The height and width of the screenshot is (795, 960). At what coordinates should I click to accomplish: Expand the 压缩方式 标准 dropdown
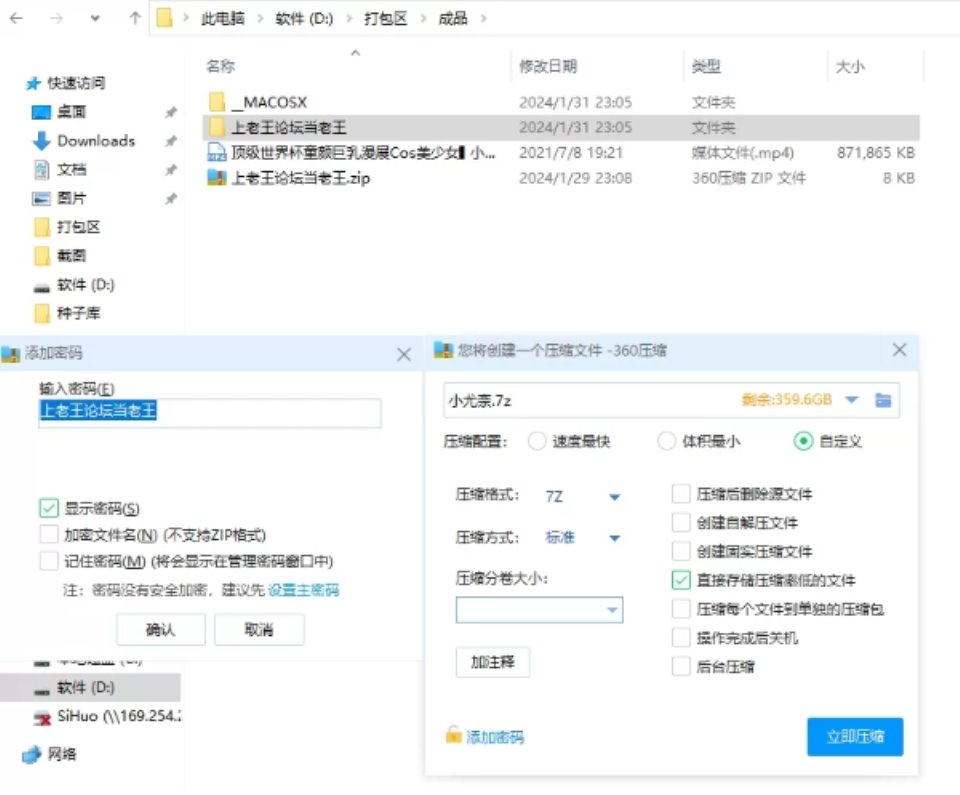point(614,538)
